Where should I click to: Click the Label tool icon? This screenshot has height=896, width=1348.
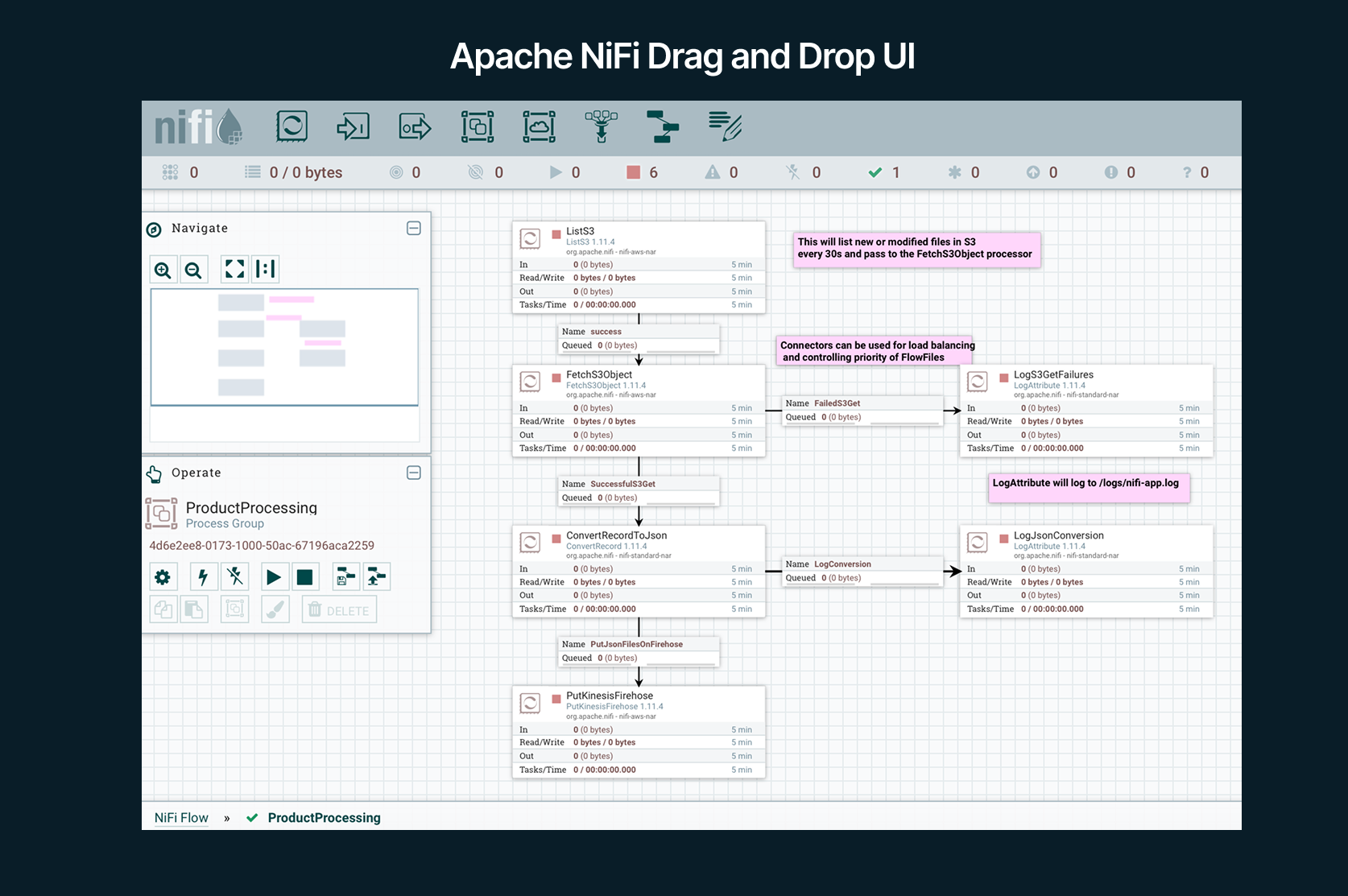coord(725,127)
